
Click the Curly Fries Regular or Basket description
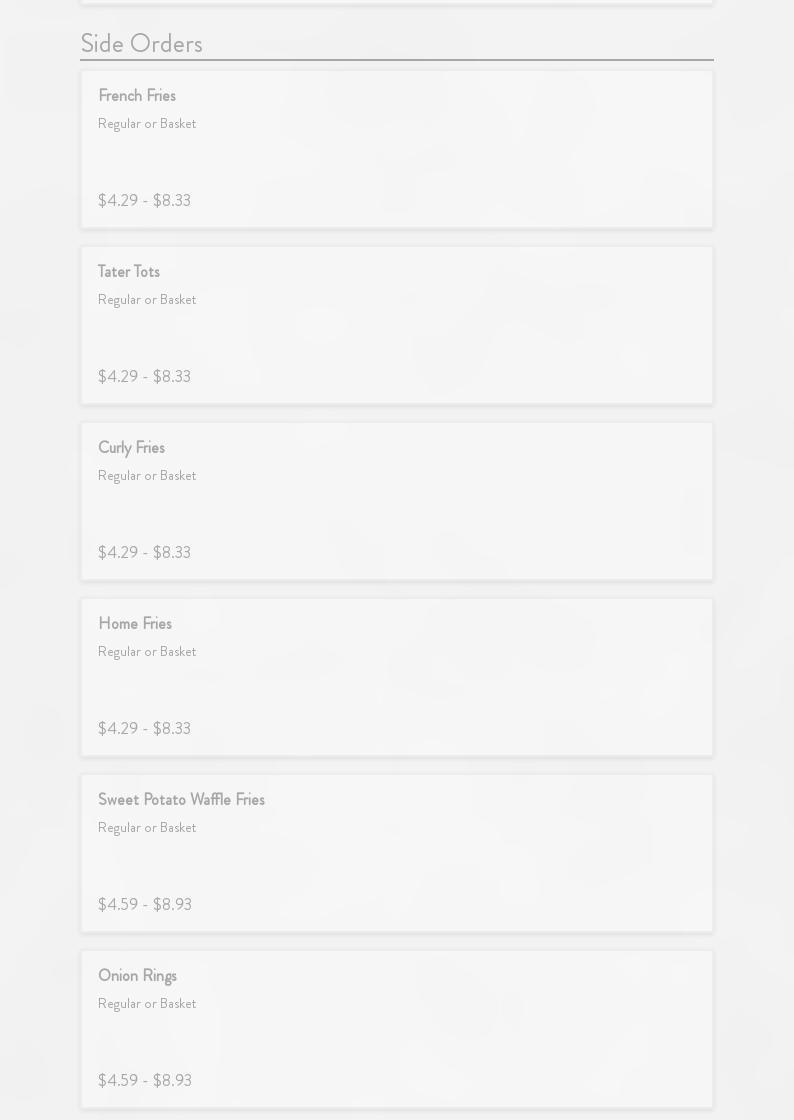(147, 476)
